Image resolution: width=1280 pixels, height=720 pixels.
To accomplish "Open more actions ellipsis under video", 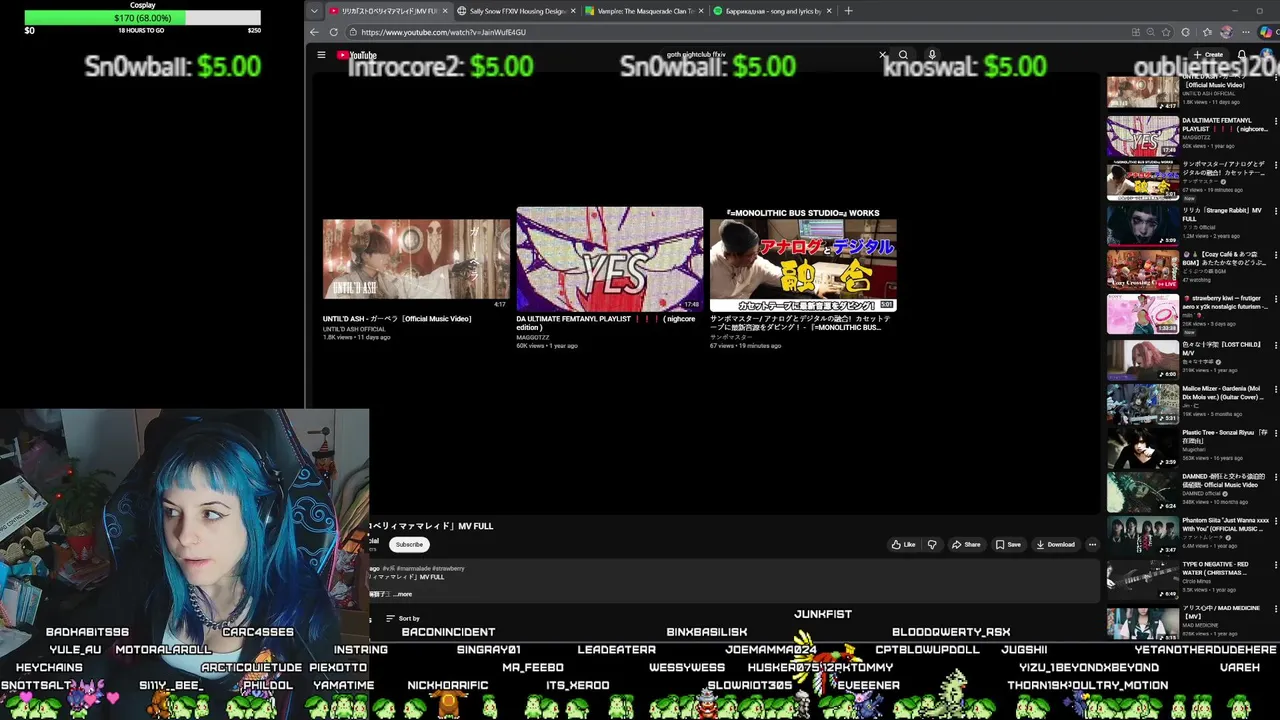I will point(1092,544).
